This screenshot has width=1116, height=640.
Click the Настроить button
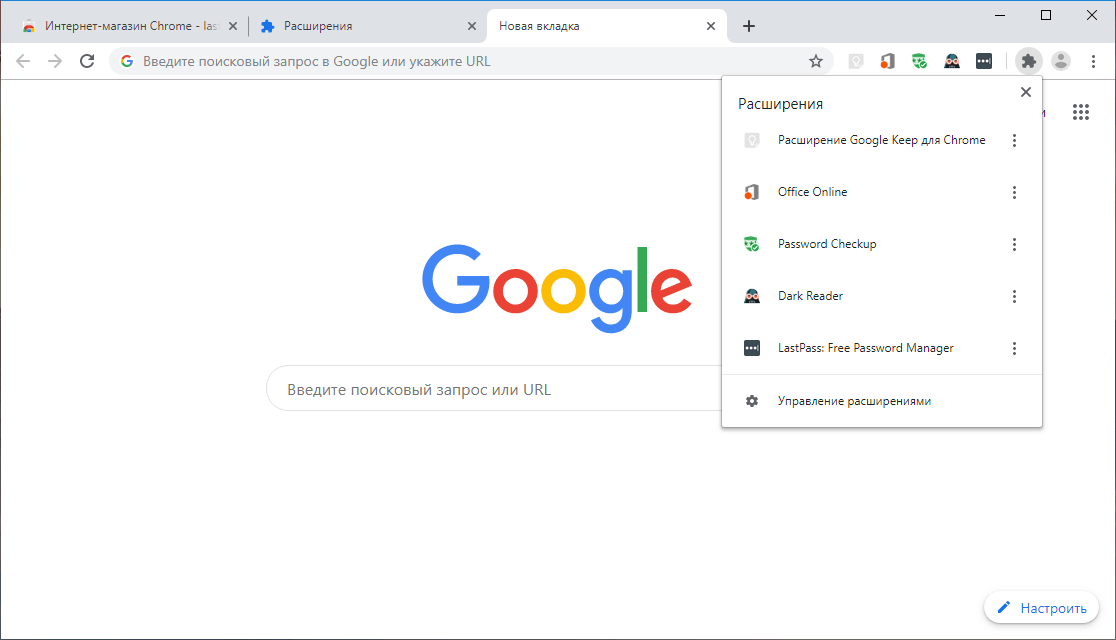click(1041, 608)
